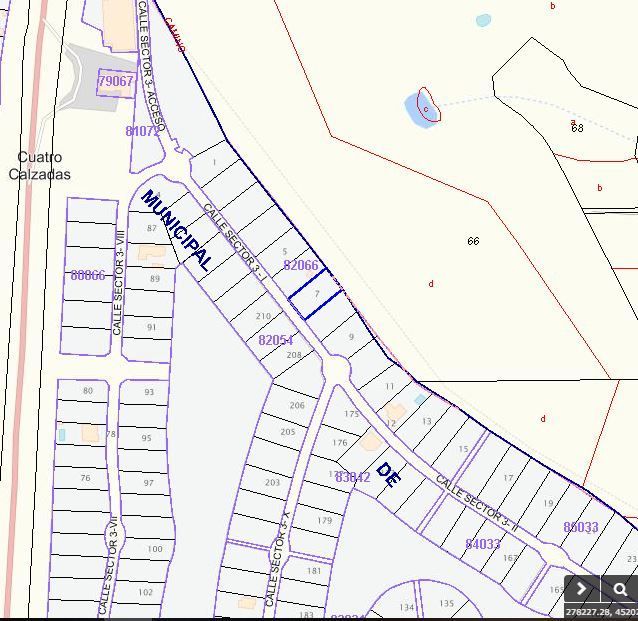Viewport: 638px width, 621px height.
Task: Click the block label 85033
Action: coord(581,527)
